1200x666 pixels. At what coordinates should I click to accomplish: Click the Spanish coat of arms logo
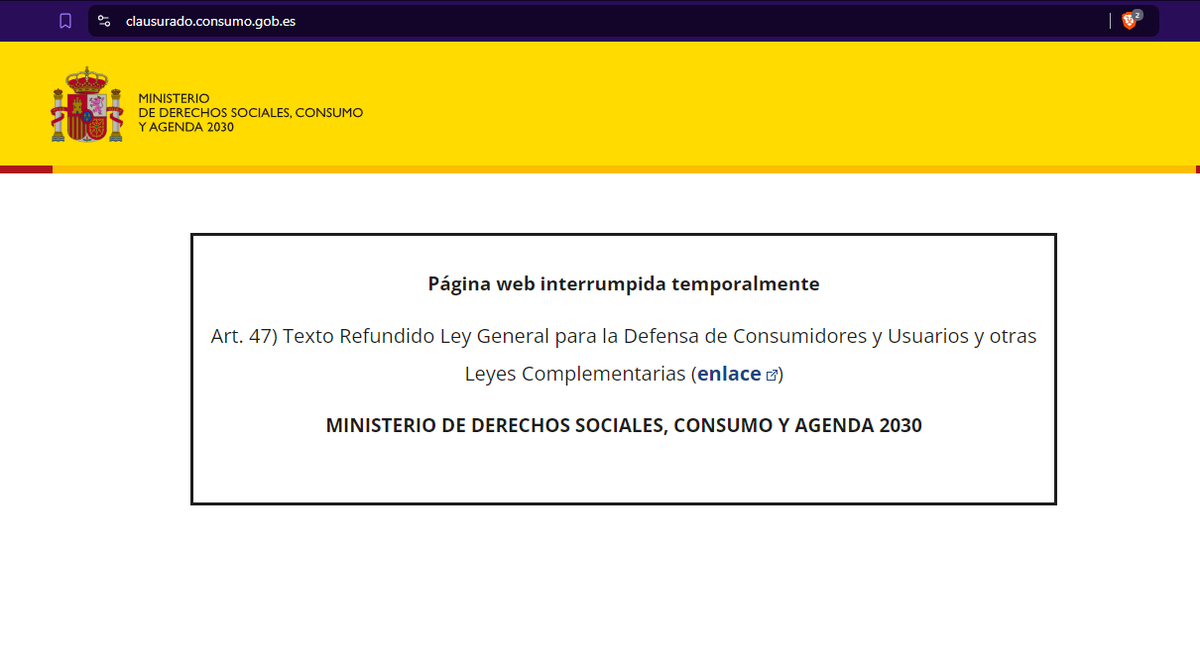(x=86, y=106)
